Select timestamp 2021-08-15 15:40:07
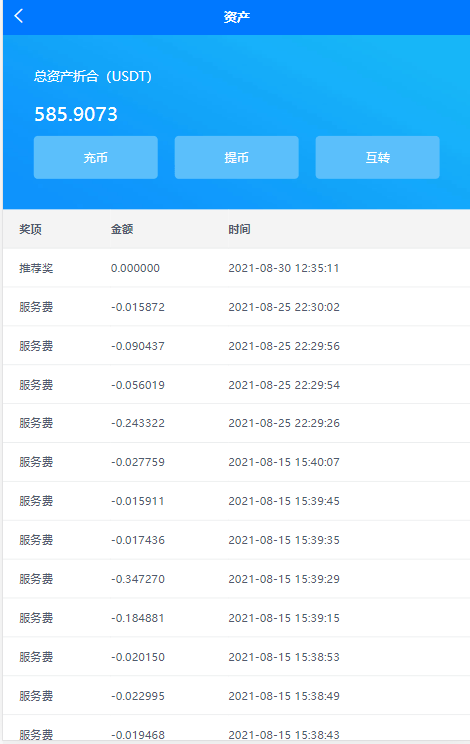Viewport: 470px width, 744px height. pyautogui.click(x=284, y=462)
